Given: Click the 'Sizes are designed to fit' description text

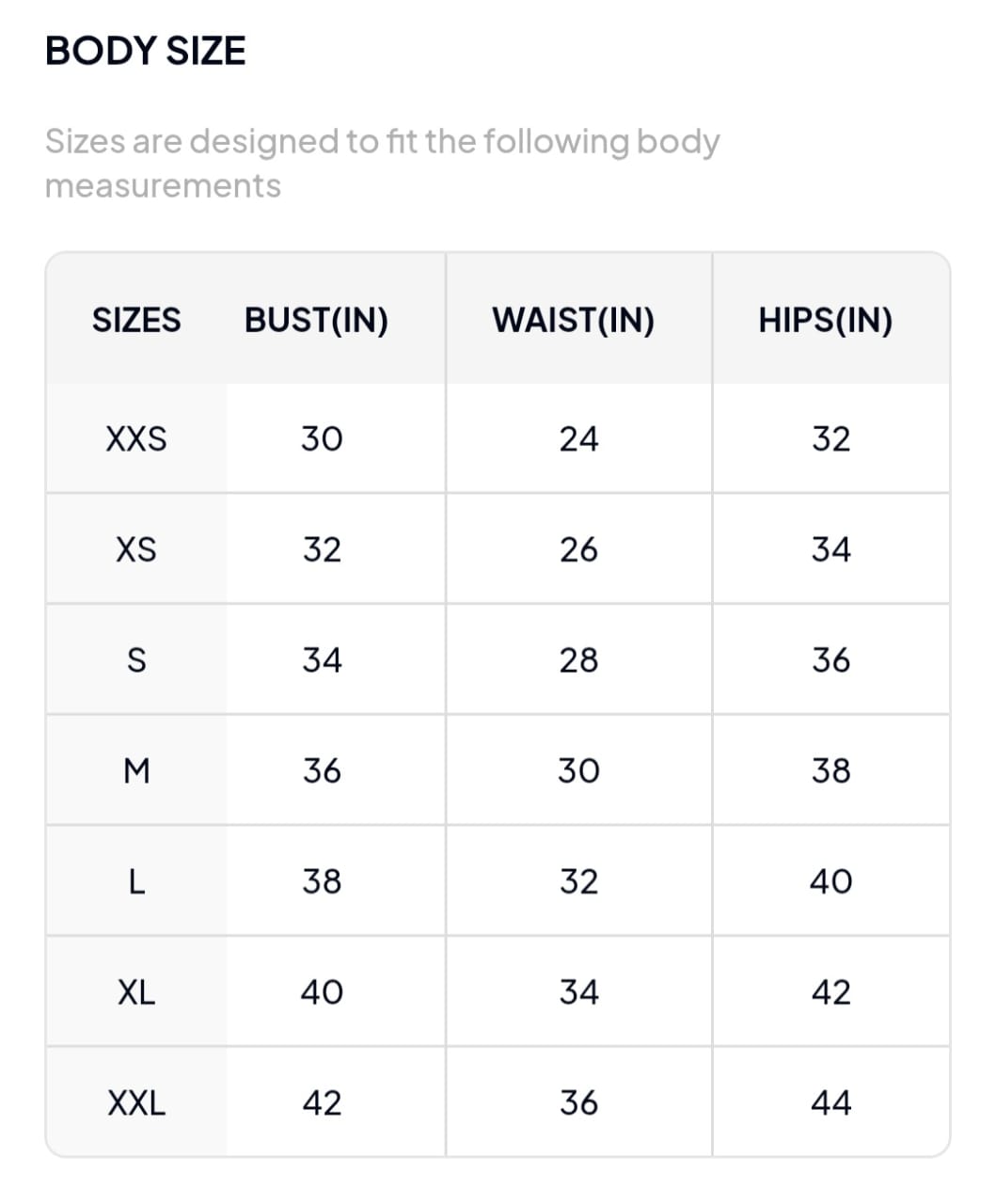Looking at the screenshot, I should pos(382,164).
